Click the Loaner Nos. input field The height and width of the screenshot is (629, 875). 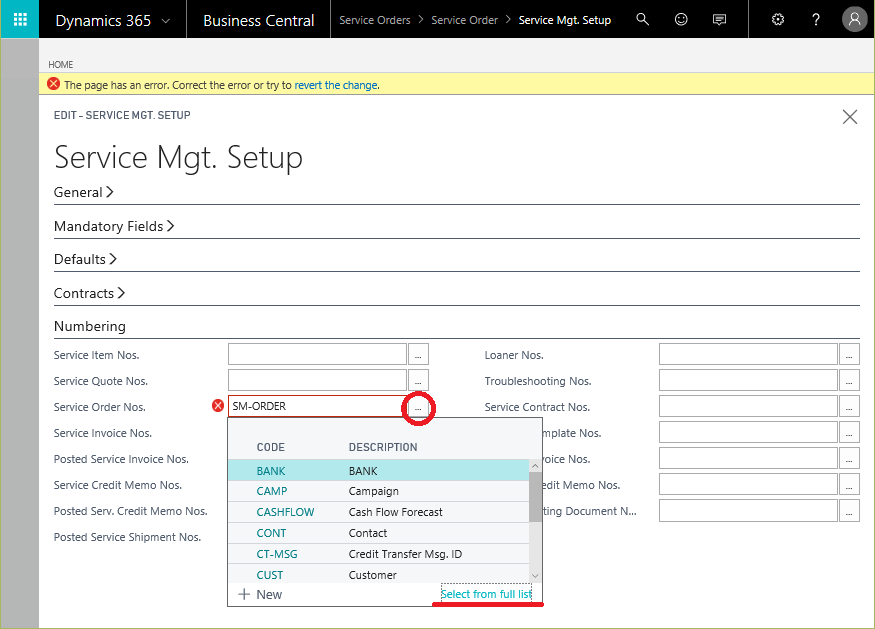(x=748, y=354)
